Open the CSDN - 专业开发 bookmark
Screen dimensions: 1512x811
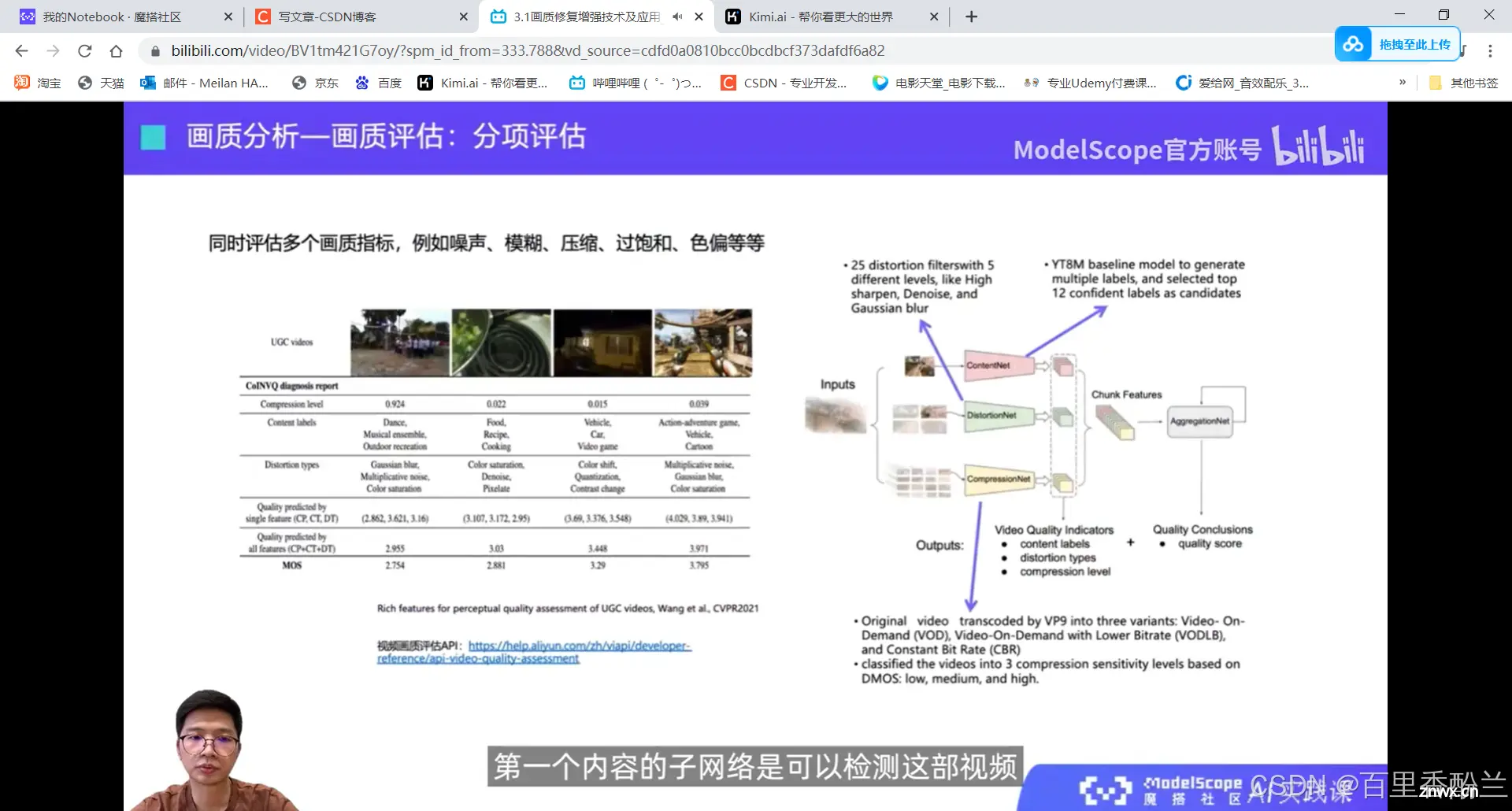[x=784, y=83]
